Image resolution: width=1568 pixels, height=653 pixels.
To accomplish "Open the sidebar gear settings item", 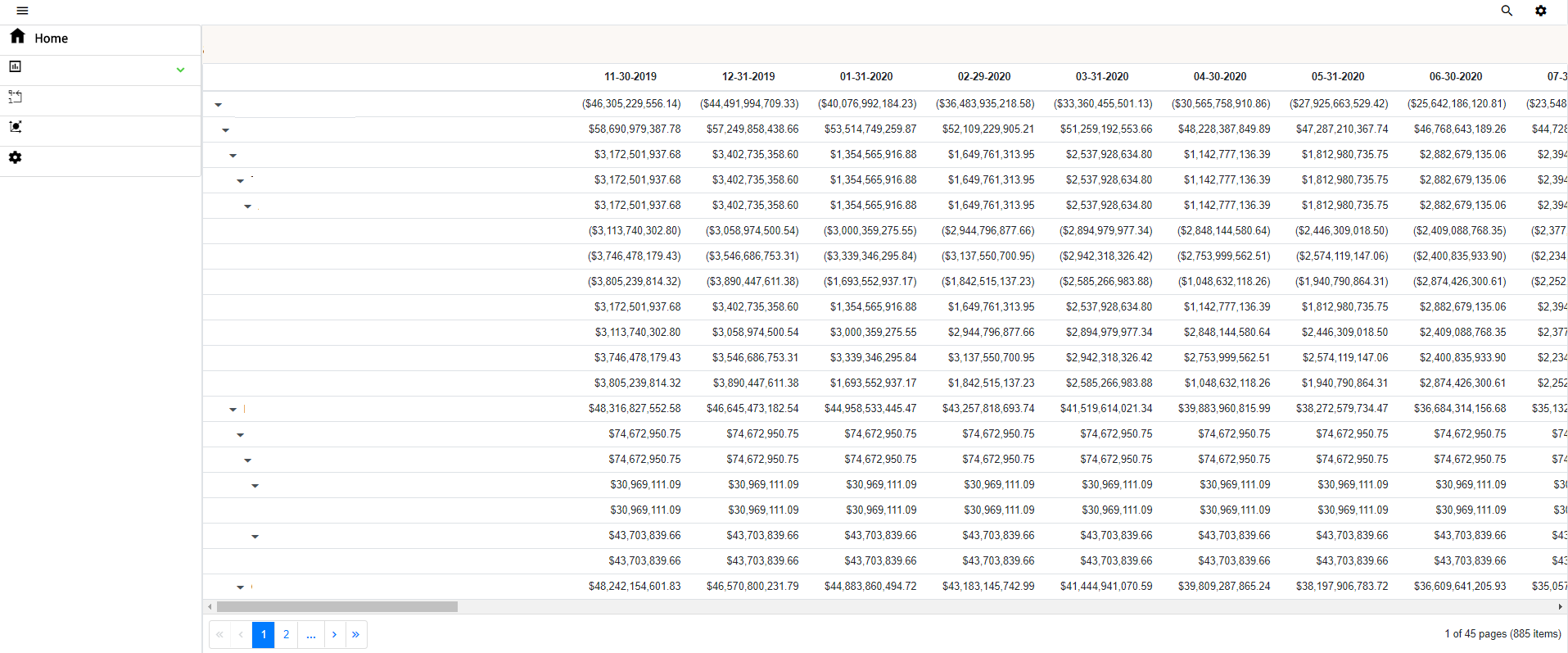I will pyautogui.click(x=15, y=157).
